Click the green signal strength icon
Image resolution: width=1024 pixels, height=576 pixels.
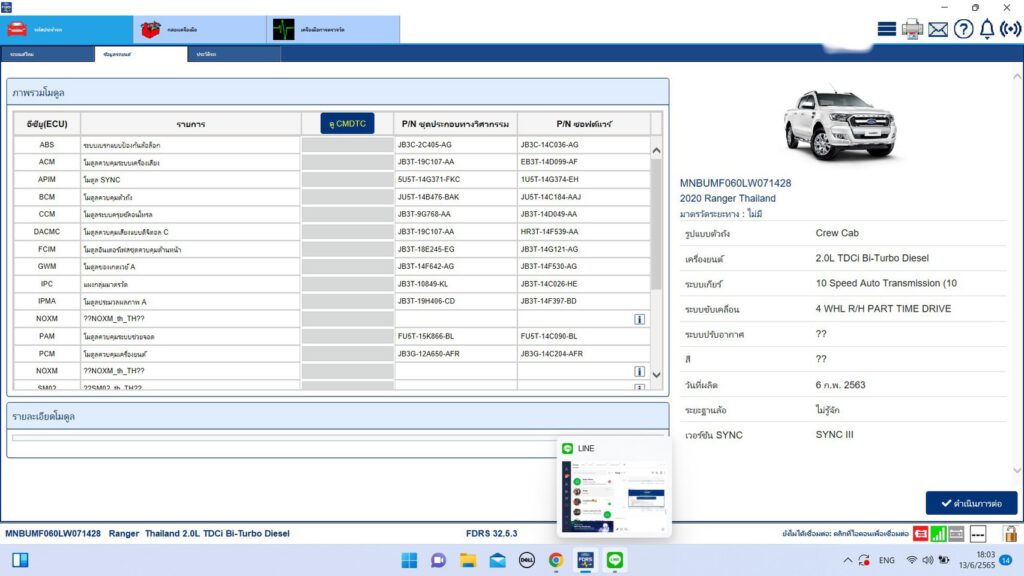938,533
